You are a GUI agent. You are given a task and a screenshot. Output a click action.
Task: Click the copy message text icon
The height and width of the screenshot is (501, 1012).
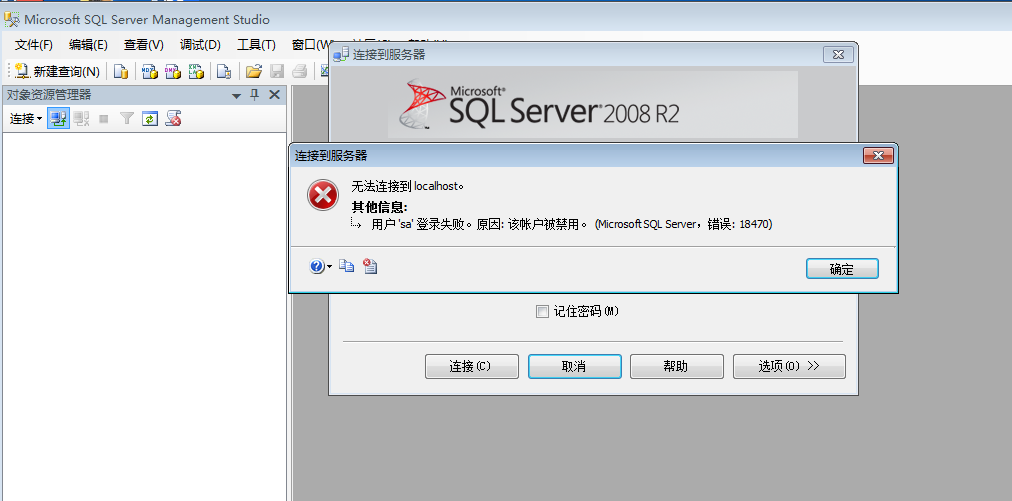click(x=347, y=265)
